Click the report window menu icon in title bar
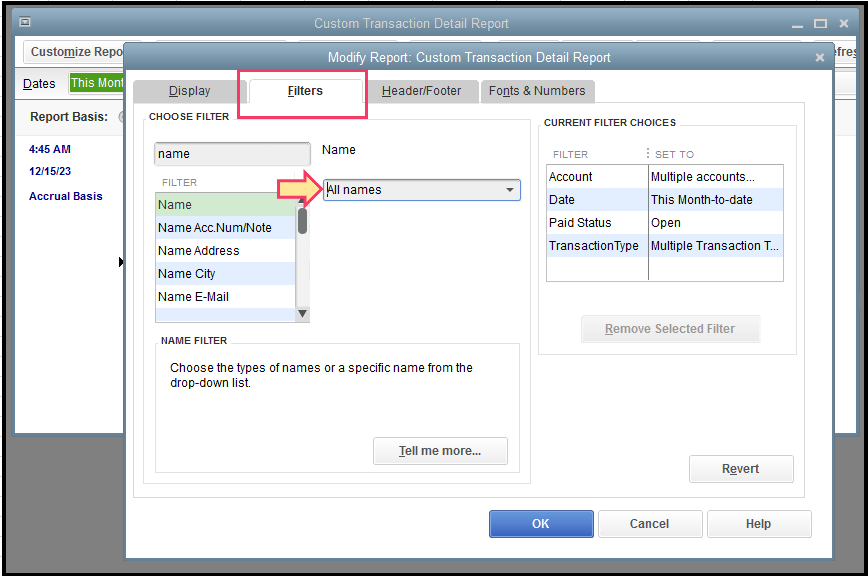Screen dimensions: 868x576 (25, 22)
